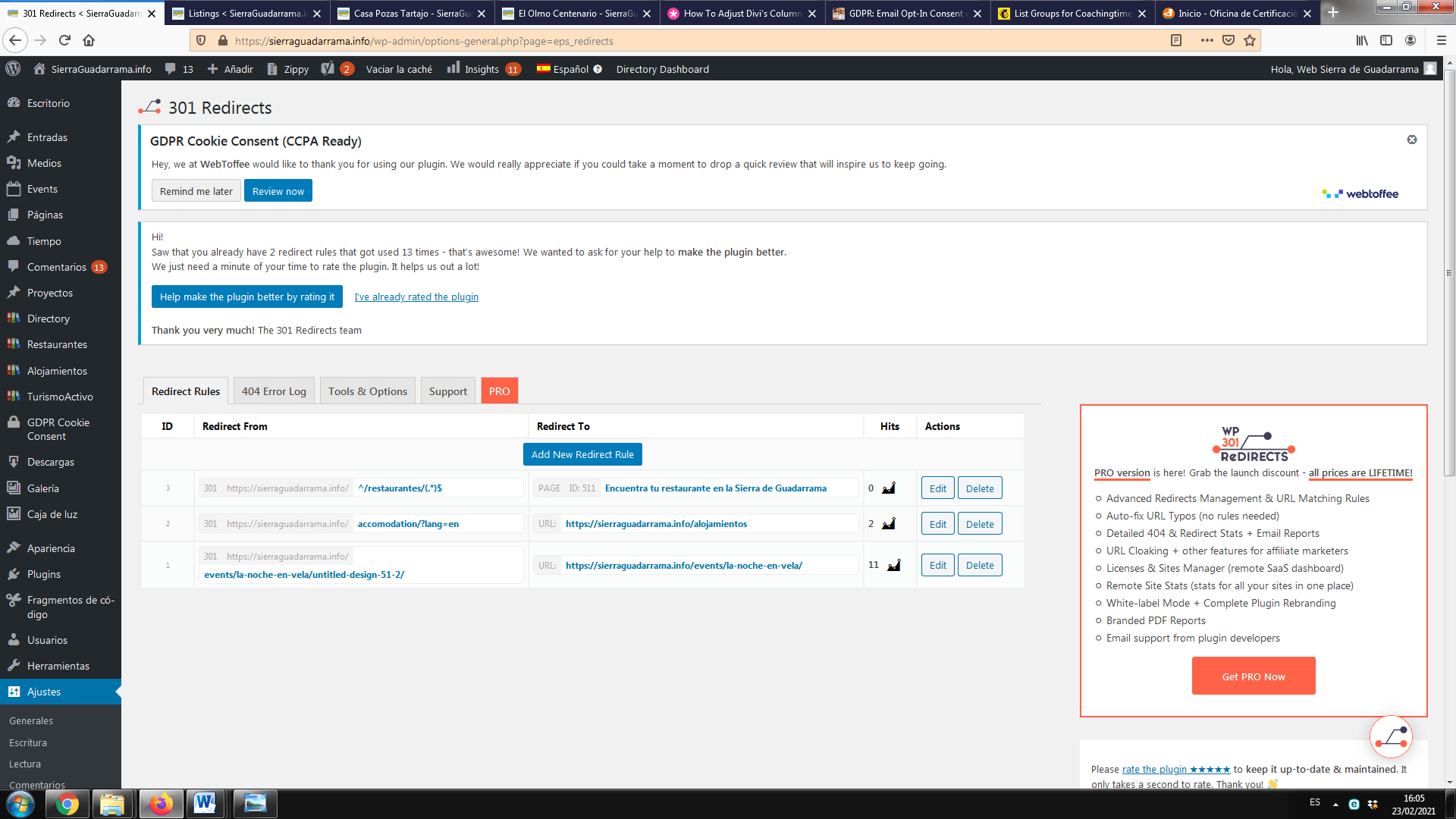Click Add New Redirect Rule button

(x=582, y=454)
